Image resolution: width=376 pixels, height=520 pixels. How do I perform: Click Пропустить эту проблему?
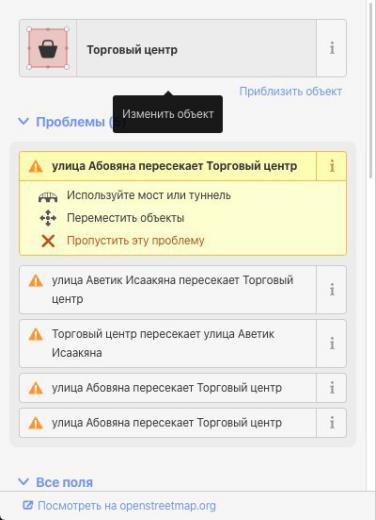135,241
